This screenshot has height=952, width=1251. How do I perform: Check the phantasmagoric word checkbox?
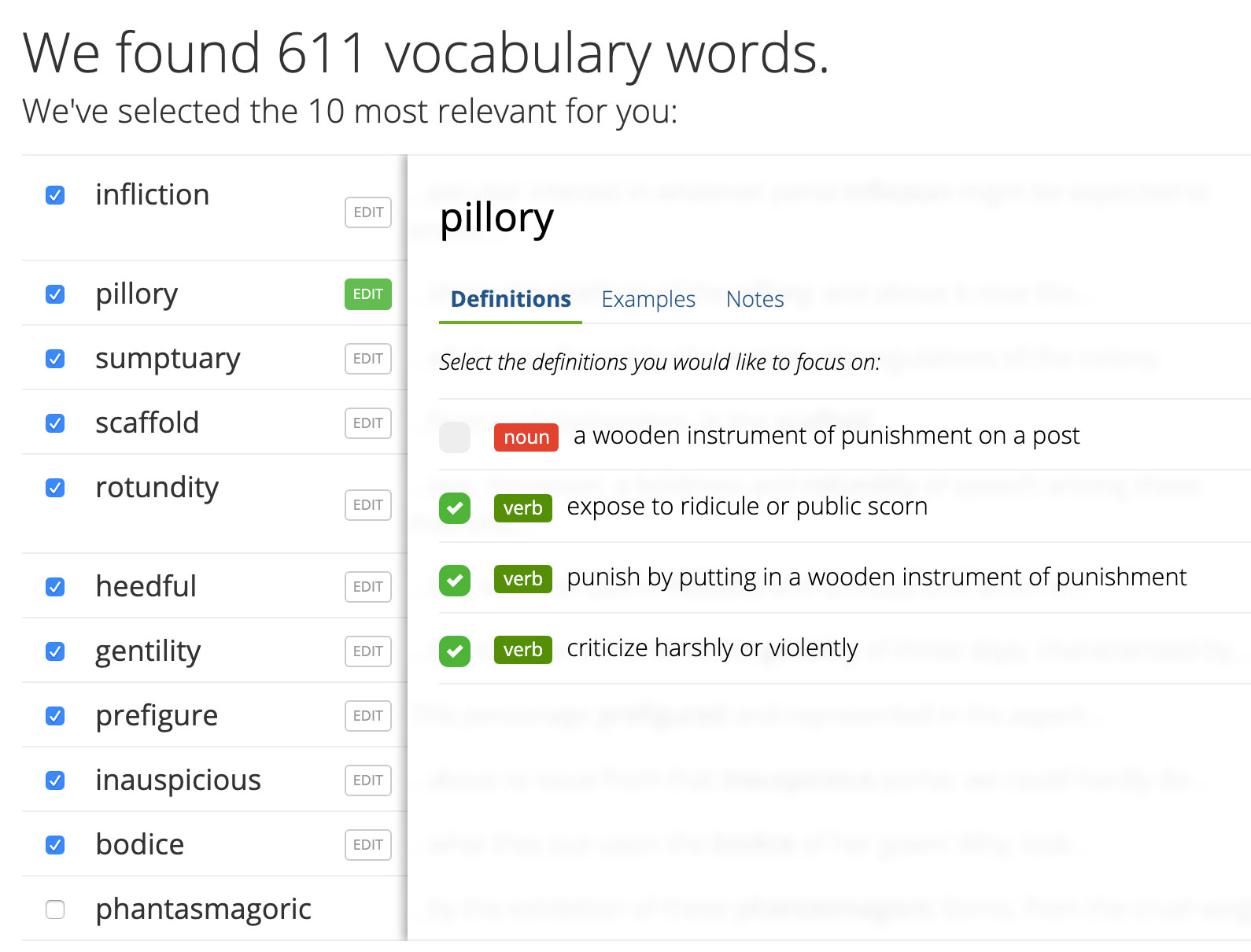point(55,910)
